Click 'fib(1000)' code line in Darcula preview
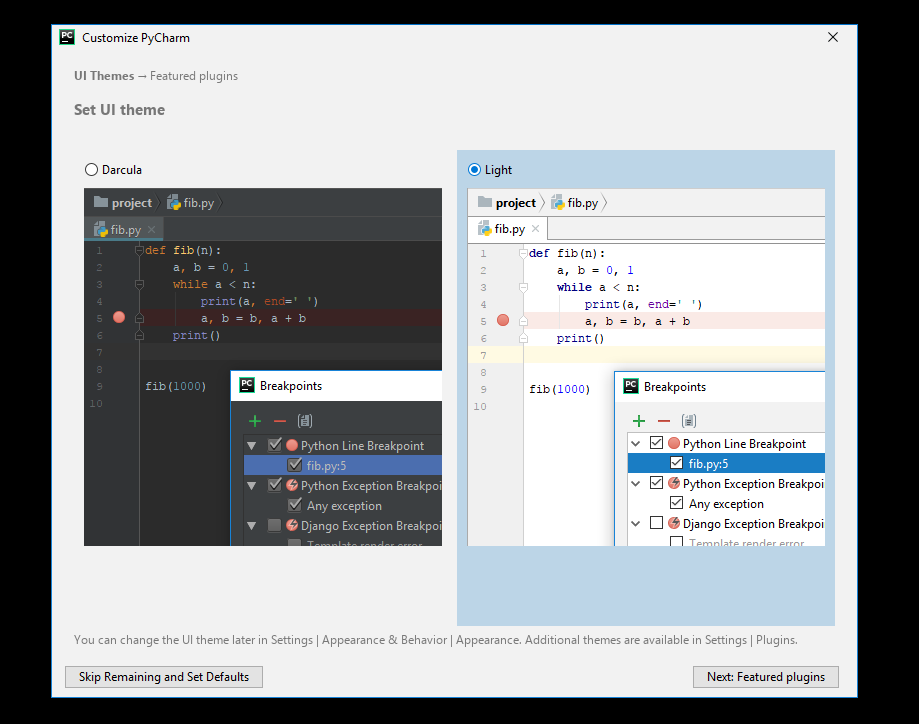Screen dimensions: 919x724 tap(176, 386)
